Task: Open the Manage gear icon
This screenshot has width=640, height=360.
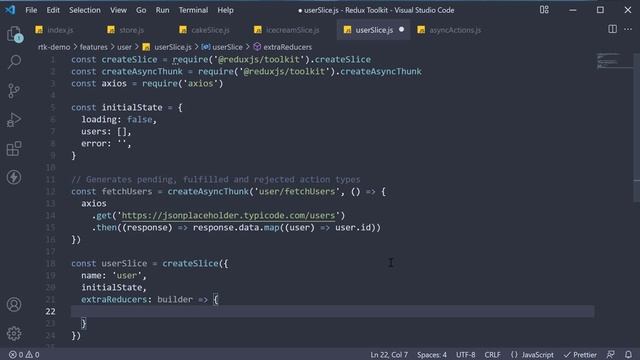Action: (x=14, y=333)
